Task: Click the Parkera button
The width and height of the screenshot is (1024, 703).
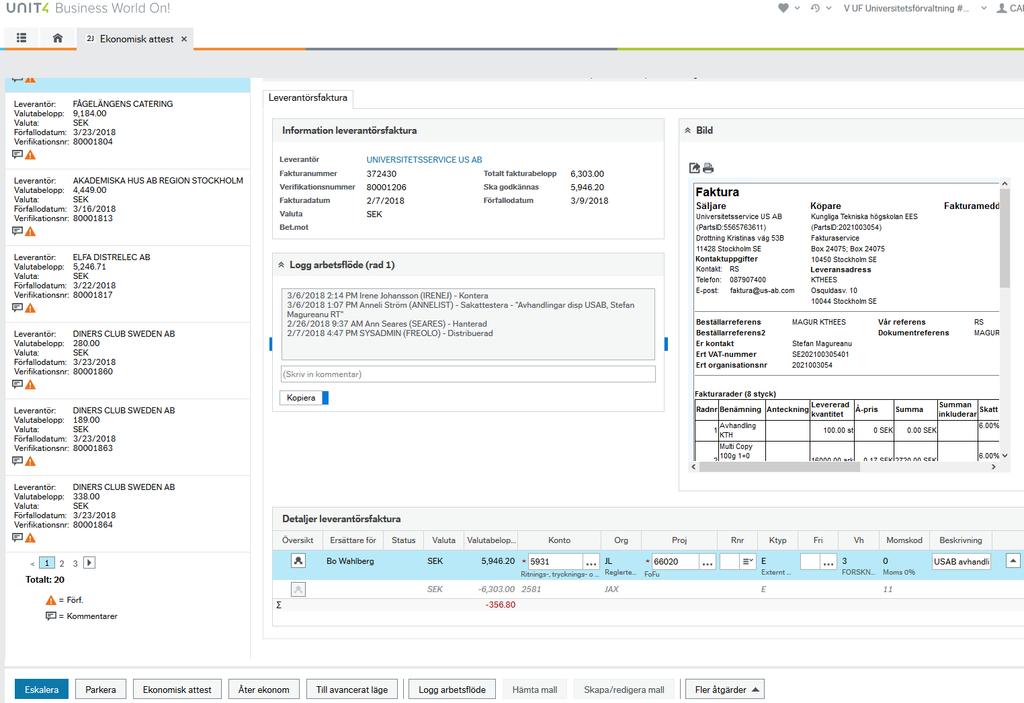Action: tap(101, 689)
